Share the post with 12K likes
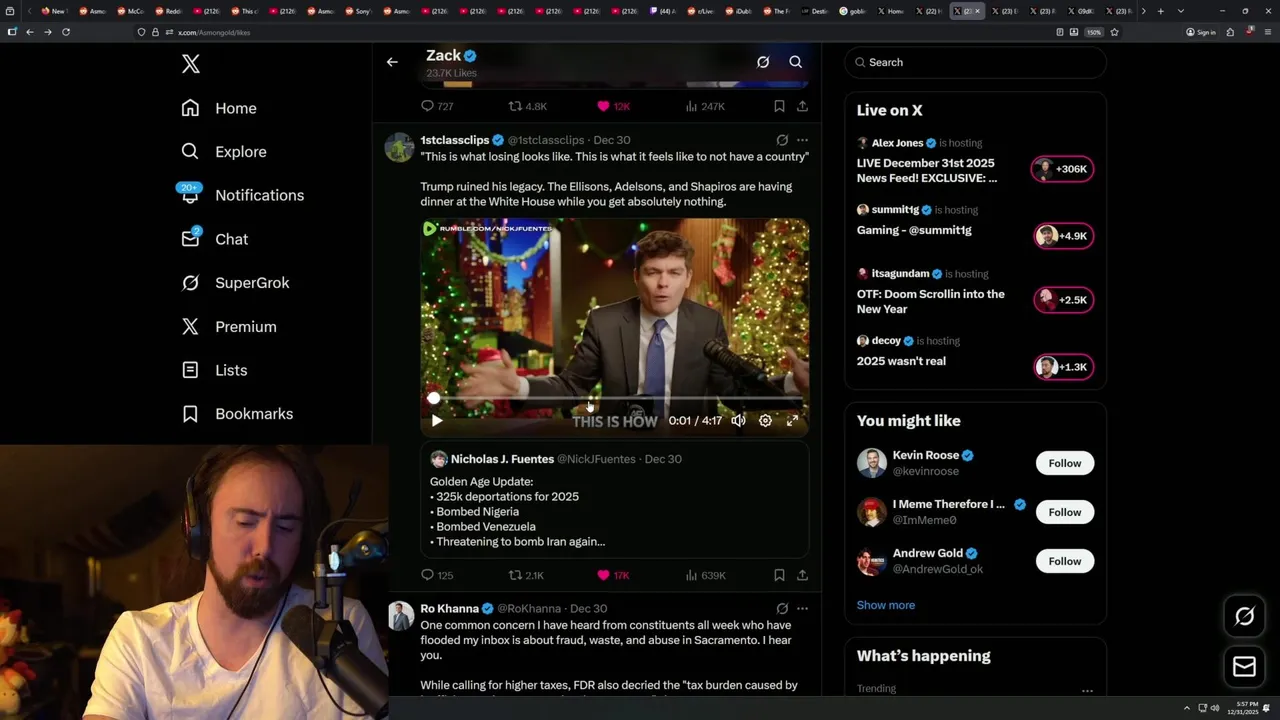Viewport: 1280px width, 720px height. [802, 106]
